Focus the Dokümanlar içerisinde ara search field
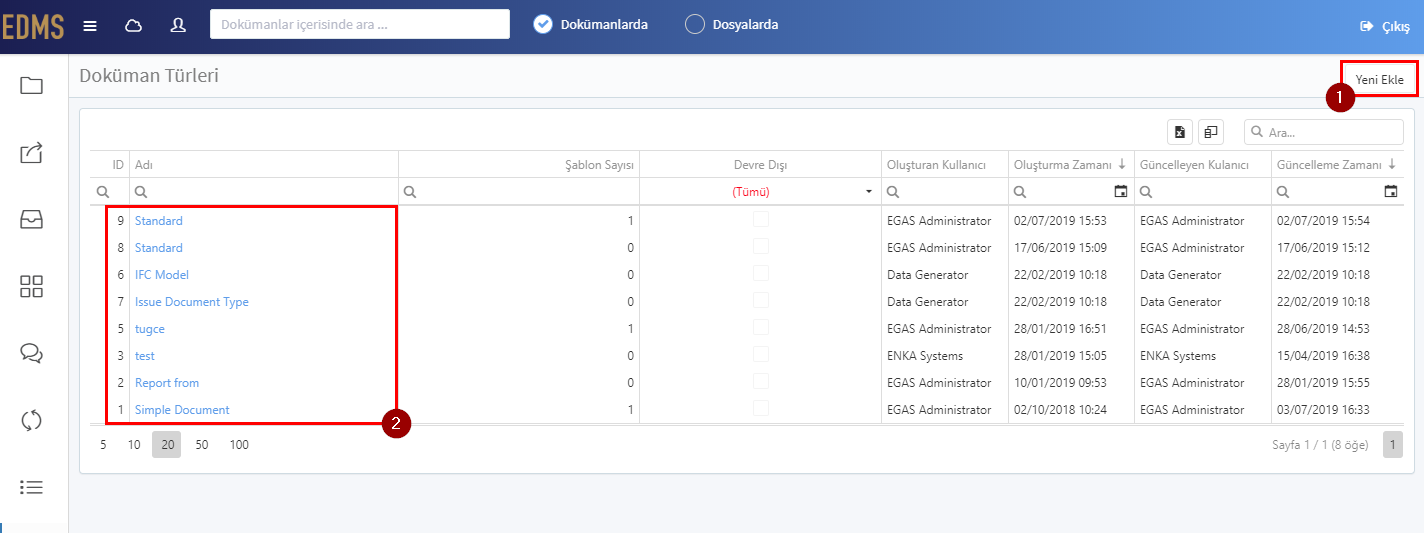The width and height of the screenshot is (1424, 533). [x=360, y=24]
